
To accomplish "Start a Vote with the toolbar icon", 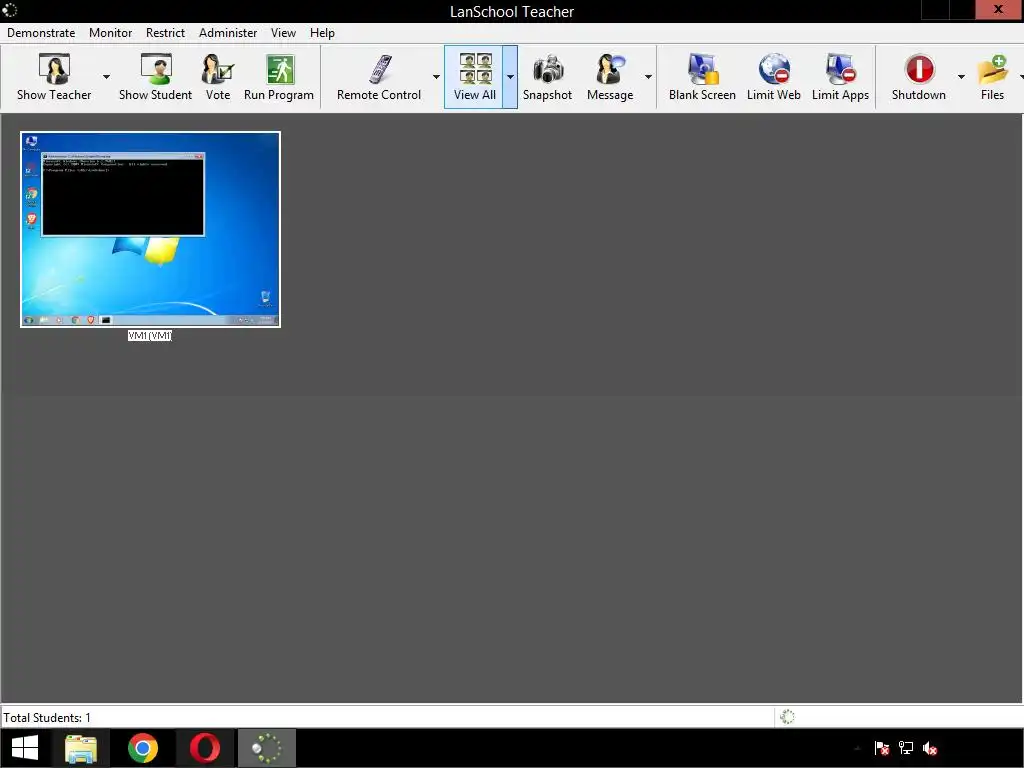I will [217, 77].
